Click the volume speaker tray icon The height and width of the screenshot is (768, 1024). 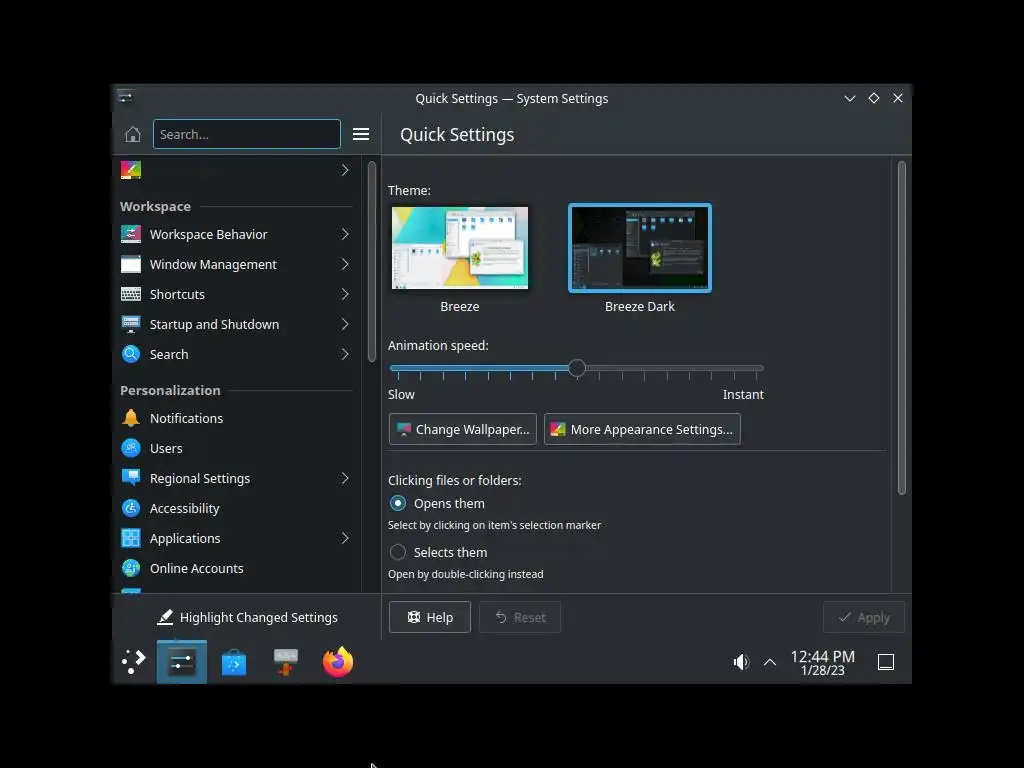point(741,662)
